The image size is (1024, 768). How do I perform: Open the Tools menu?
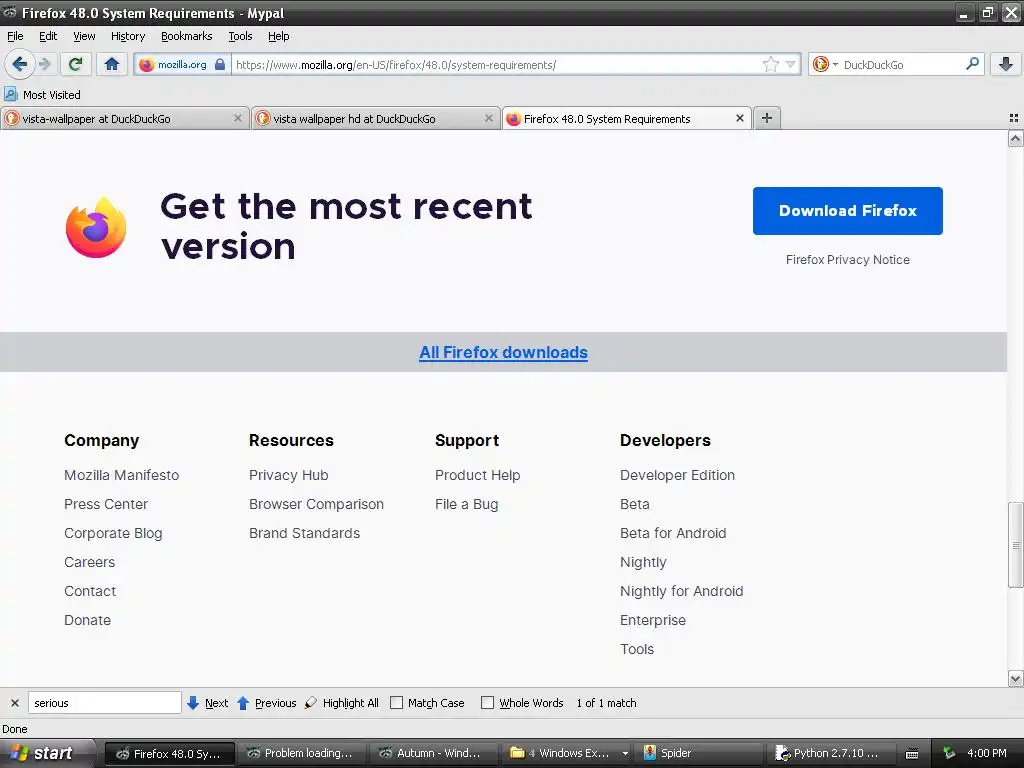coord(240,36)
